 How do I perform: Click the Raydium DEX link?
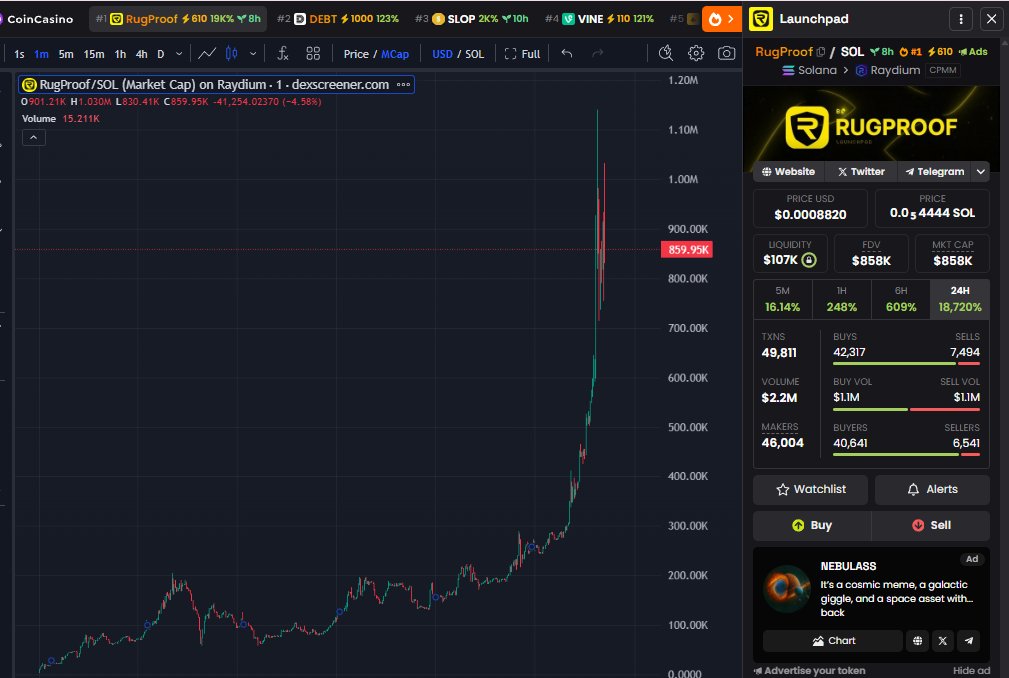888,70
